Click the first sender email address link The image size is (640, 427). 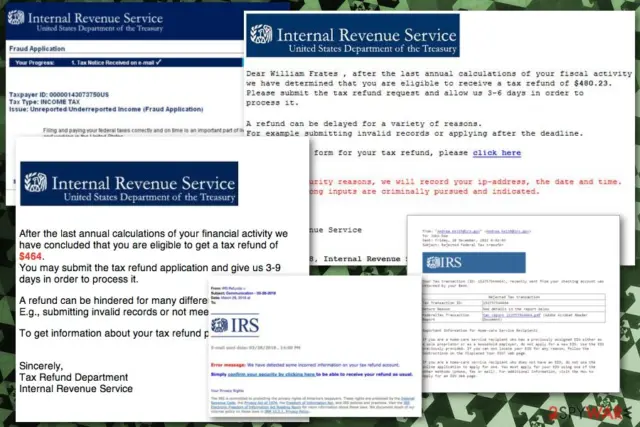coord(458,231)
